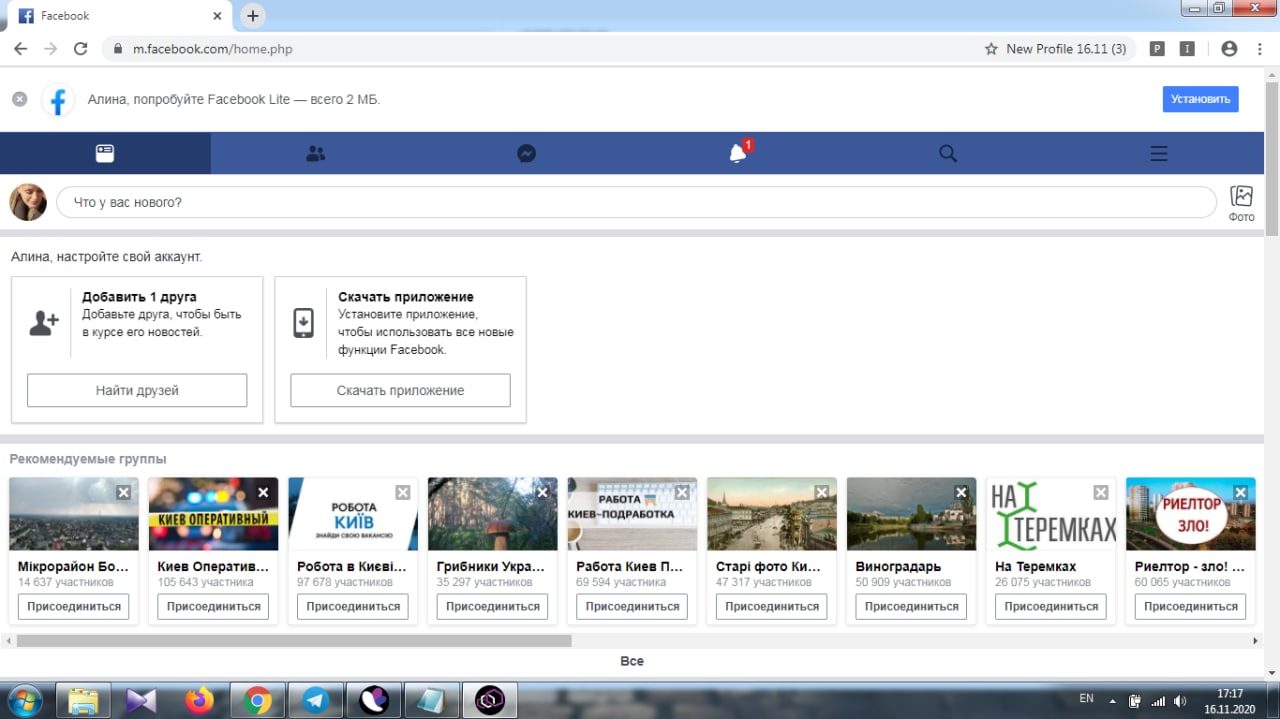
Task: Open Firefox from the taskbar
Action: click(x=200, y=700)
